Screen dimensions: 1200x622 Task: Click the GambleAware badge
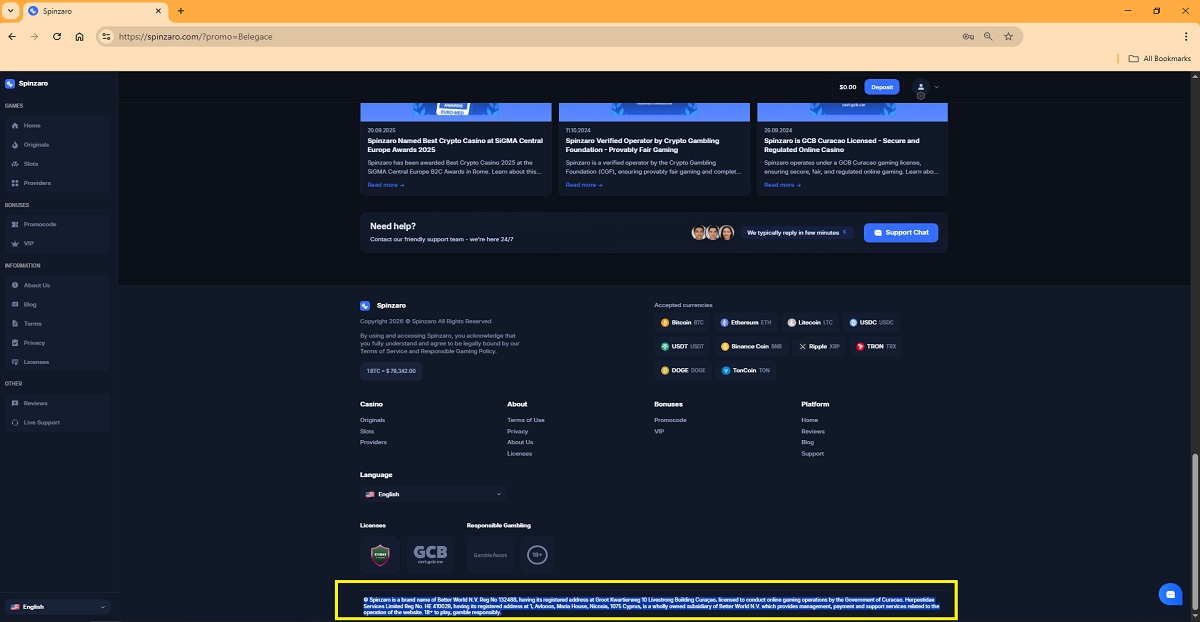tap(490, 554)
